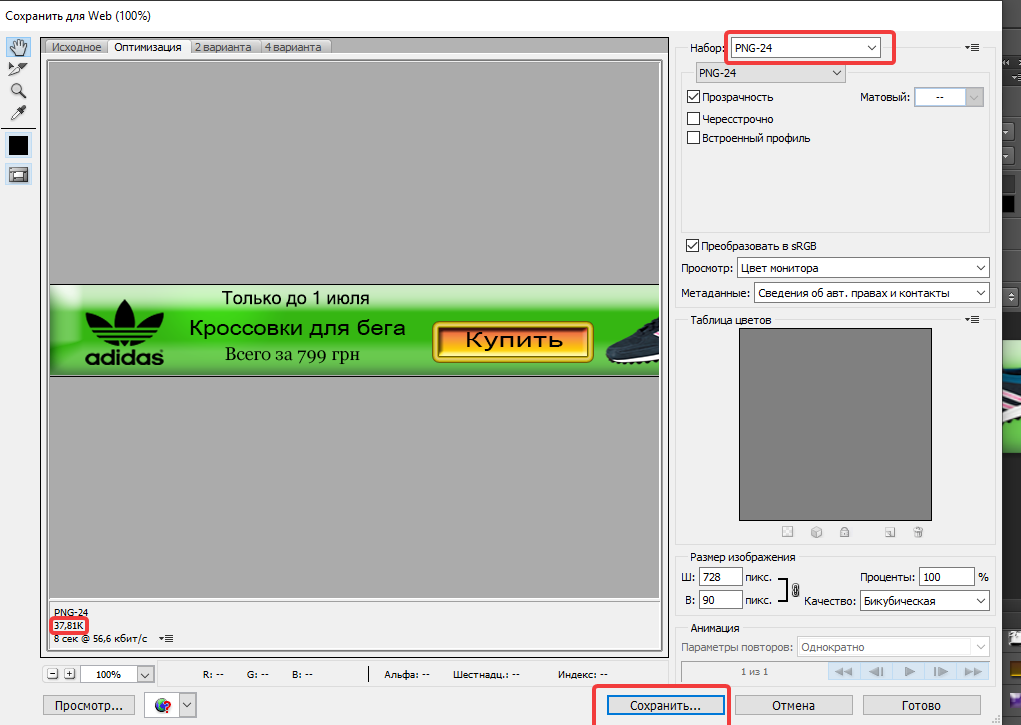Go to previous animation frame
Screen dimensions: 1021x725
pyautogui.click(x=876, y=672)
